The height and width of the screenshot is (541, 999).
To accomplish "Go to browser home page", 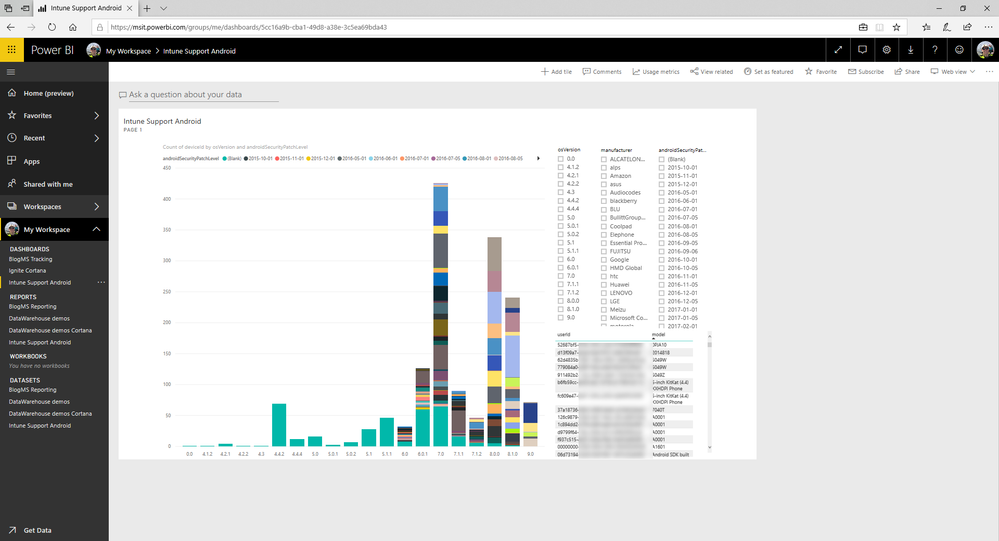I will [73, 27].
